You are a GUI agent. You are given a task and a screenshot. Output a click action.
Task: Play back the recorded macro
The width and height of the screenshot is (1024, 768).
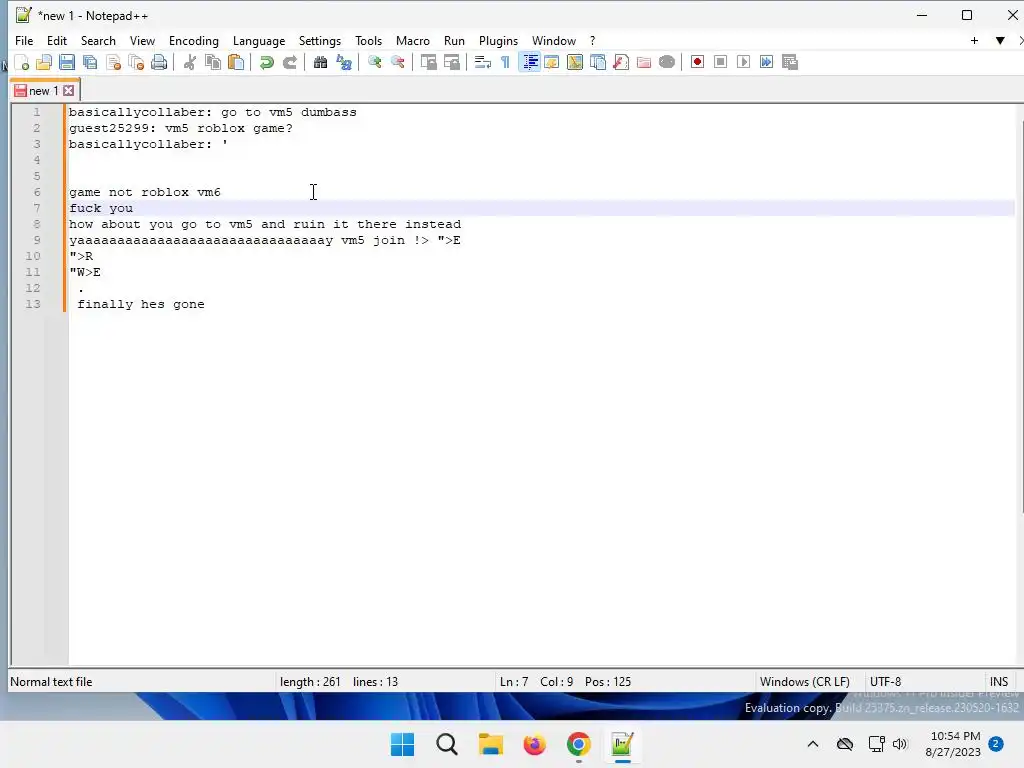coord(743,62)
